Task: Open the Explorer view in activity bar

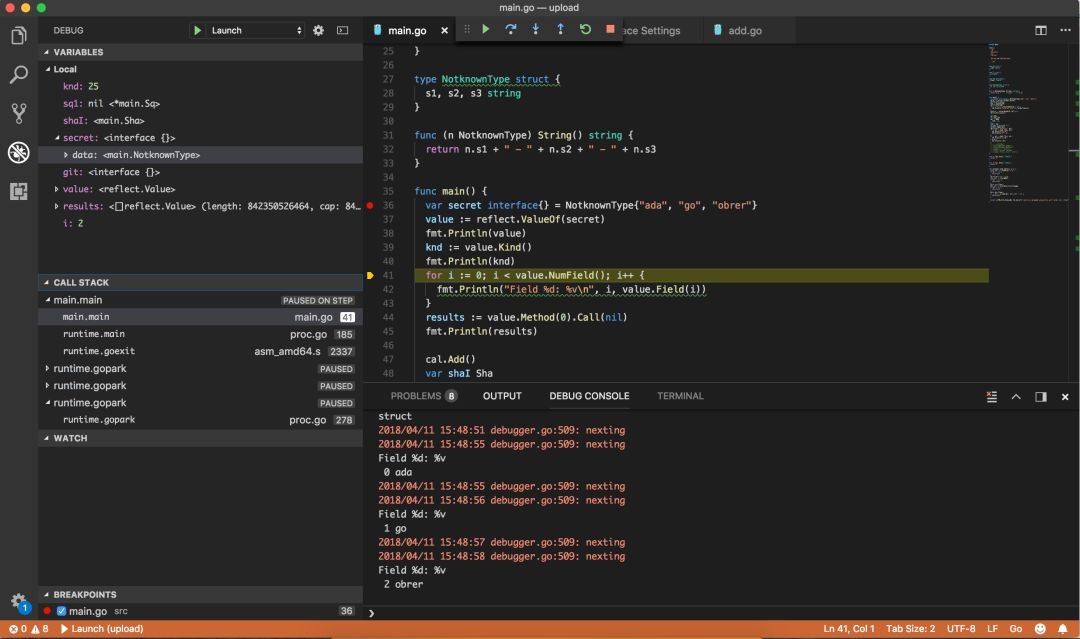Action: click(18, 37)
